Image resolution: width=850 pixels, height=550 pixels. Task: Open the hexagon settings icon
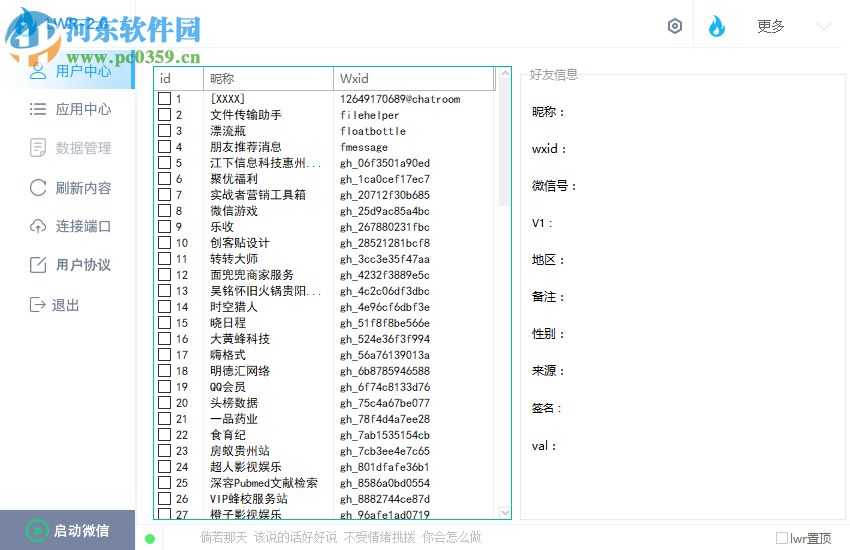[674, 26]
